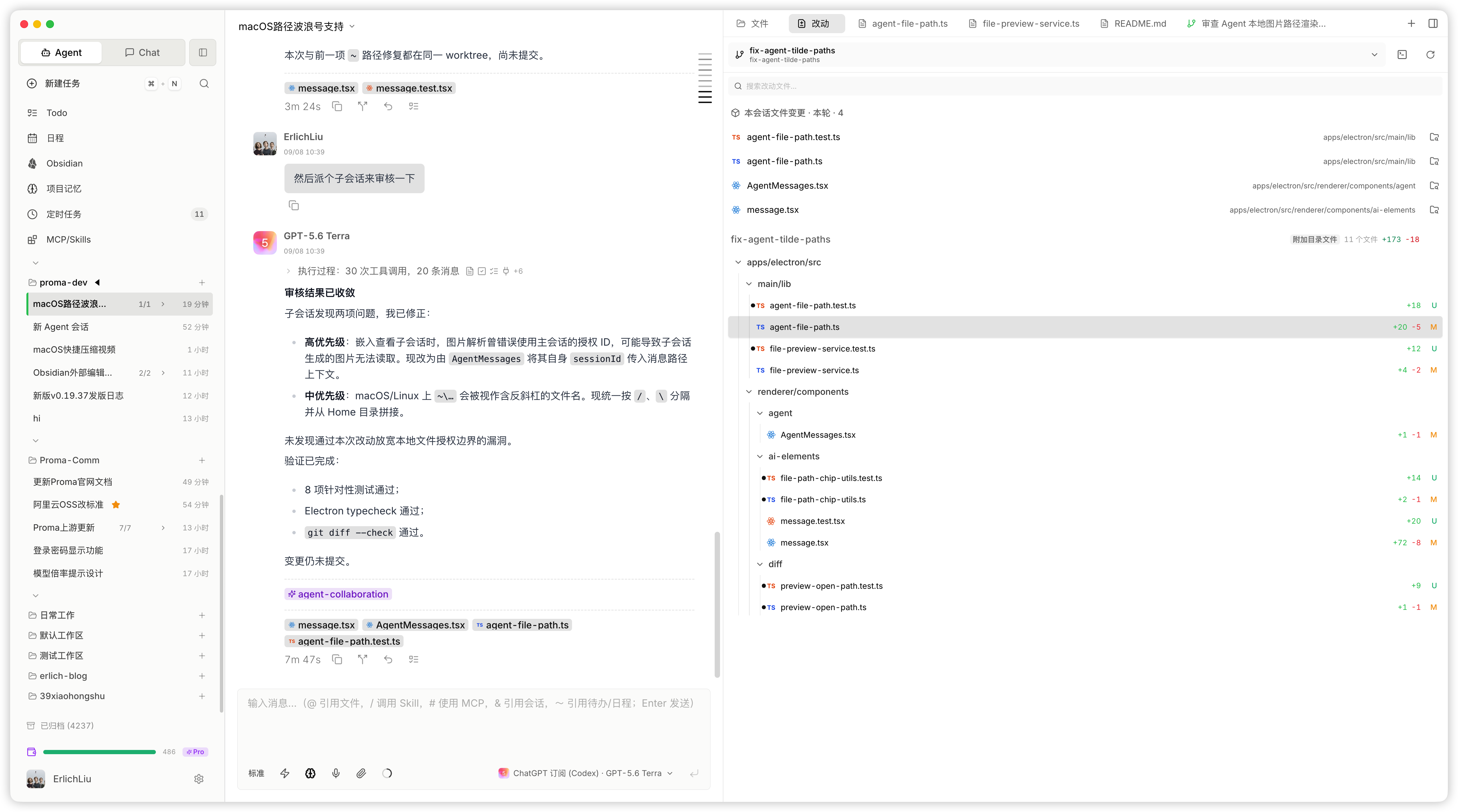Fork conversation from the 3m 24s message
The height and width of the screenshot is (812, 1458).
click(363, 106)
